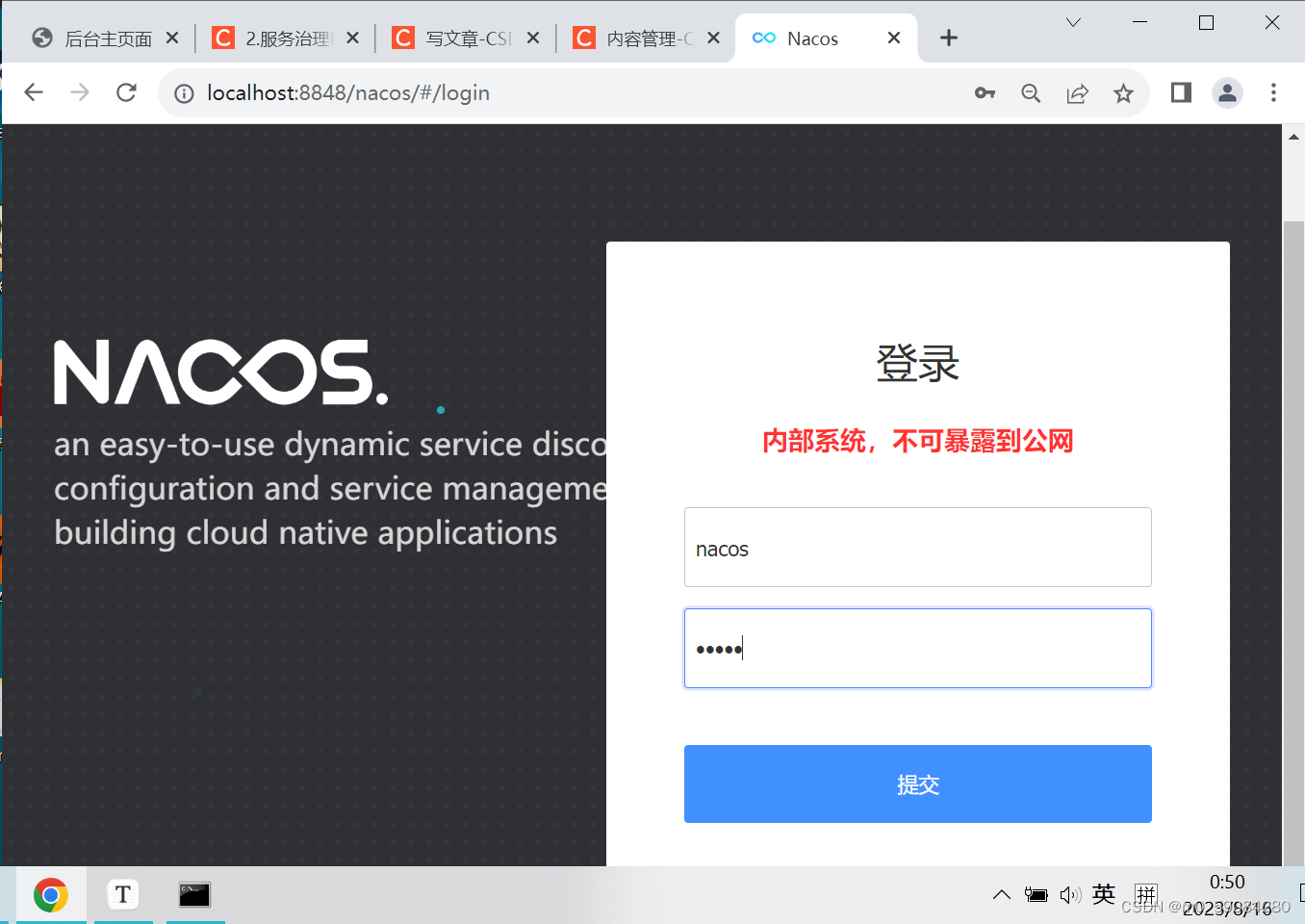
Task: Toggle input method from 英 to Chinese
Action: point(1103,894)
